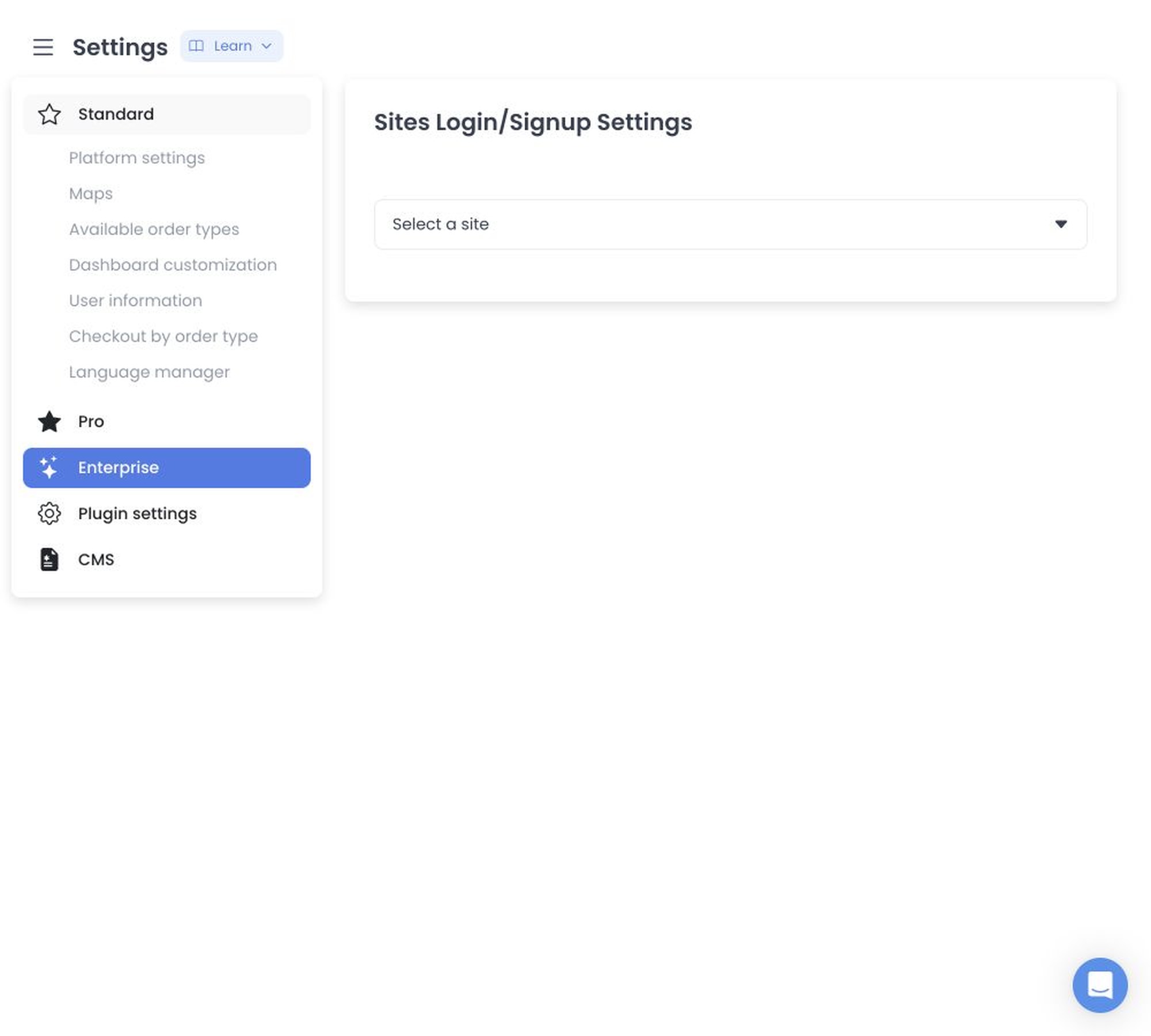The width and height of the screenshot is (1151, 1036).
Task: Select the Enterprise settings section
Action: click(x=167, y=467)
